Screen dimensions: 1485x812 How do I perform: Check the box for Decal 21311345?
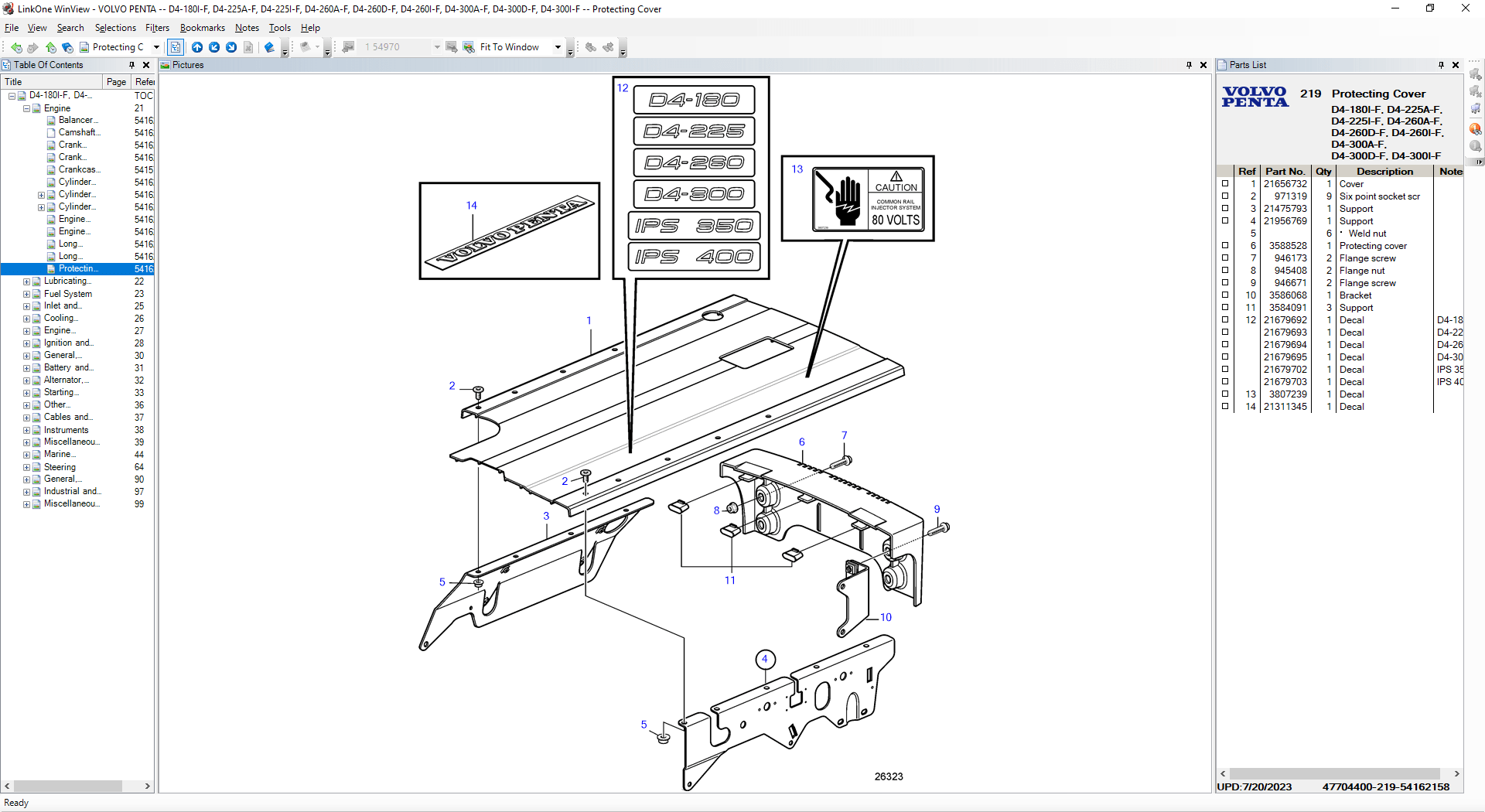click(1225, 407)
